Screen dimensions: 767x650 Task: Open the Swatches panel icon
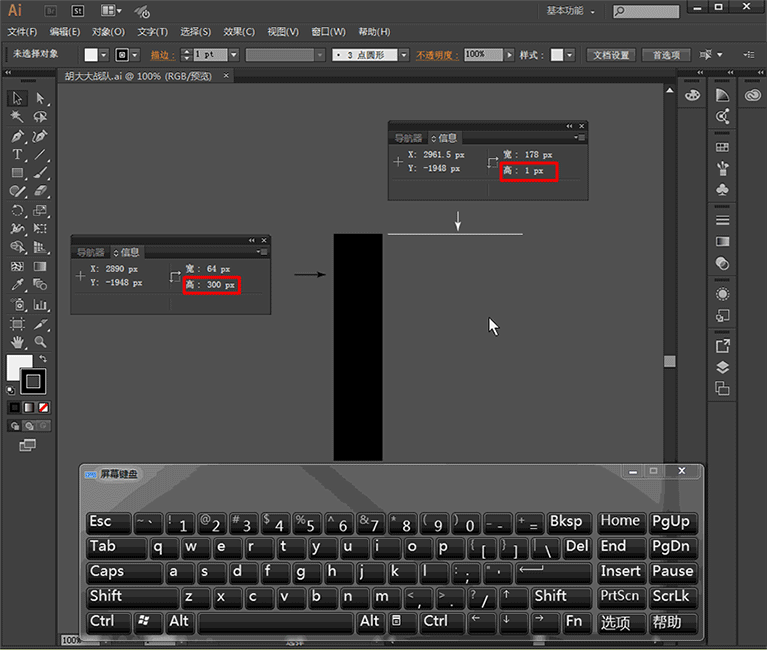pyautogui.click(x=722, y=147)
